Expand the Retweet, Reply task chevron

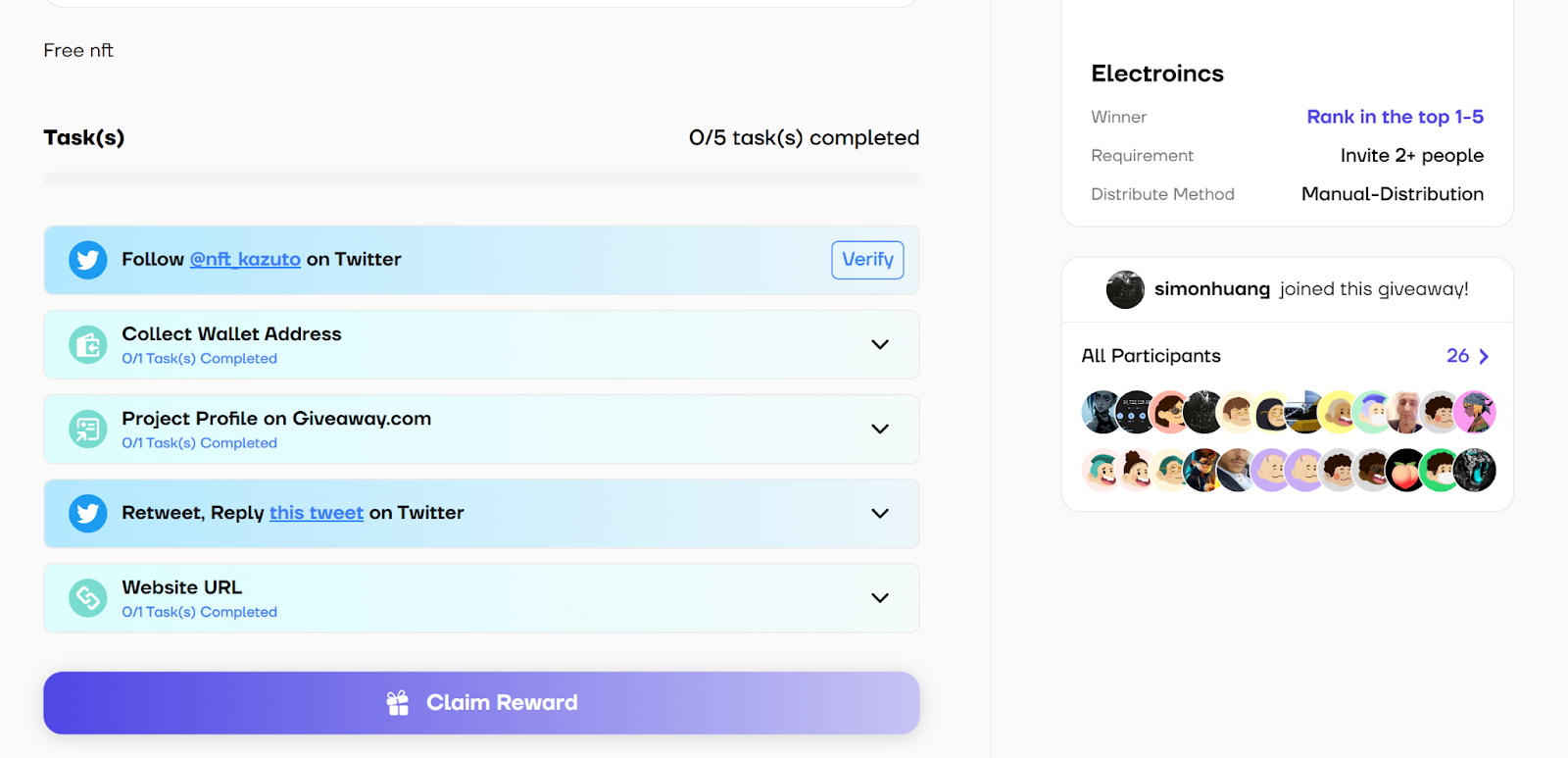pos(880,513)
